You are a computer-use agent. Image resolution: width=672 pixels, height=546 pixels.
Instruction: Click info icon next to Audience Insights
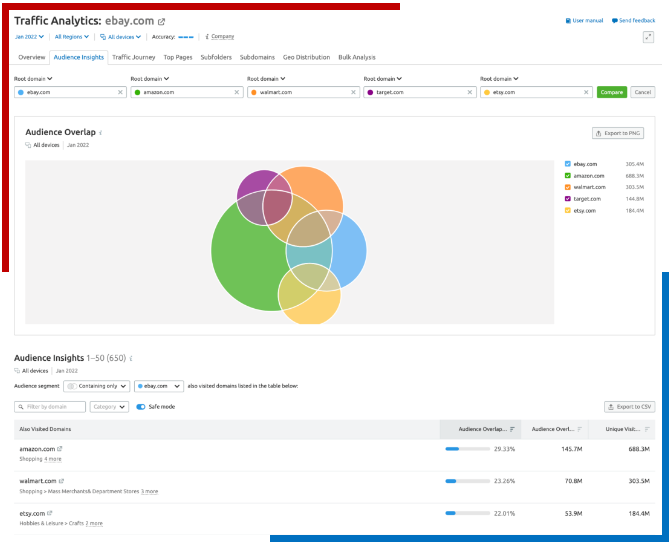point(131,359)
